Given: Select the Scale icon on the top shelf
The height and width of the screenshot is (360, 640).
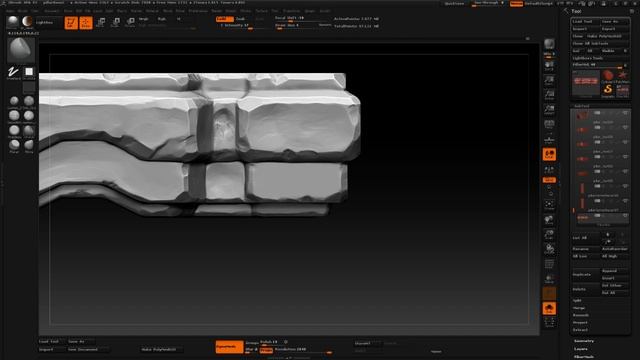Looking at the screenshot, I should (116, 22).
